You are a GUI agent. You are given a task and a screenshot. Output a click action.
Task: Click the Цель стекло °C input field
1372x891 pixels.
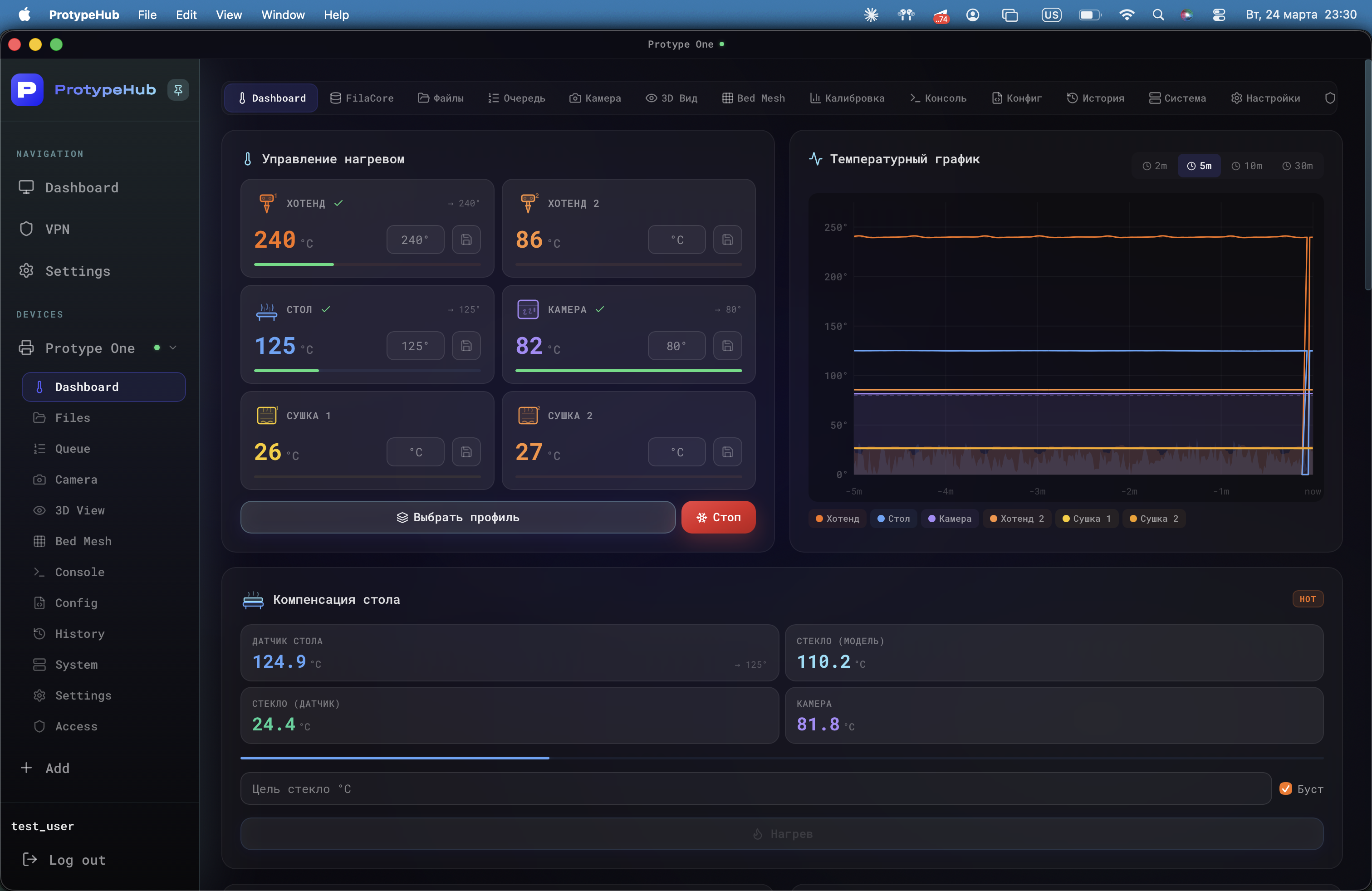pos(755,788)
